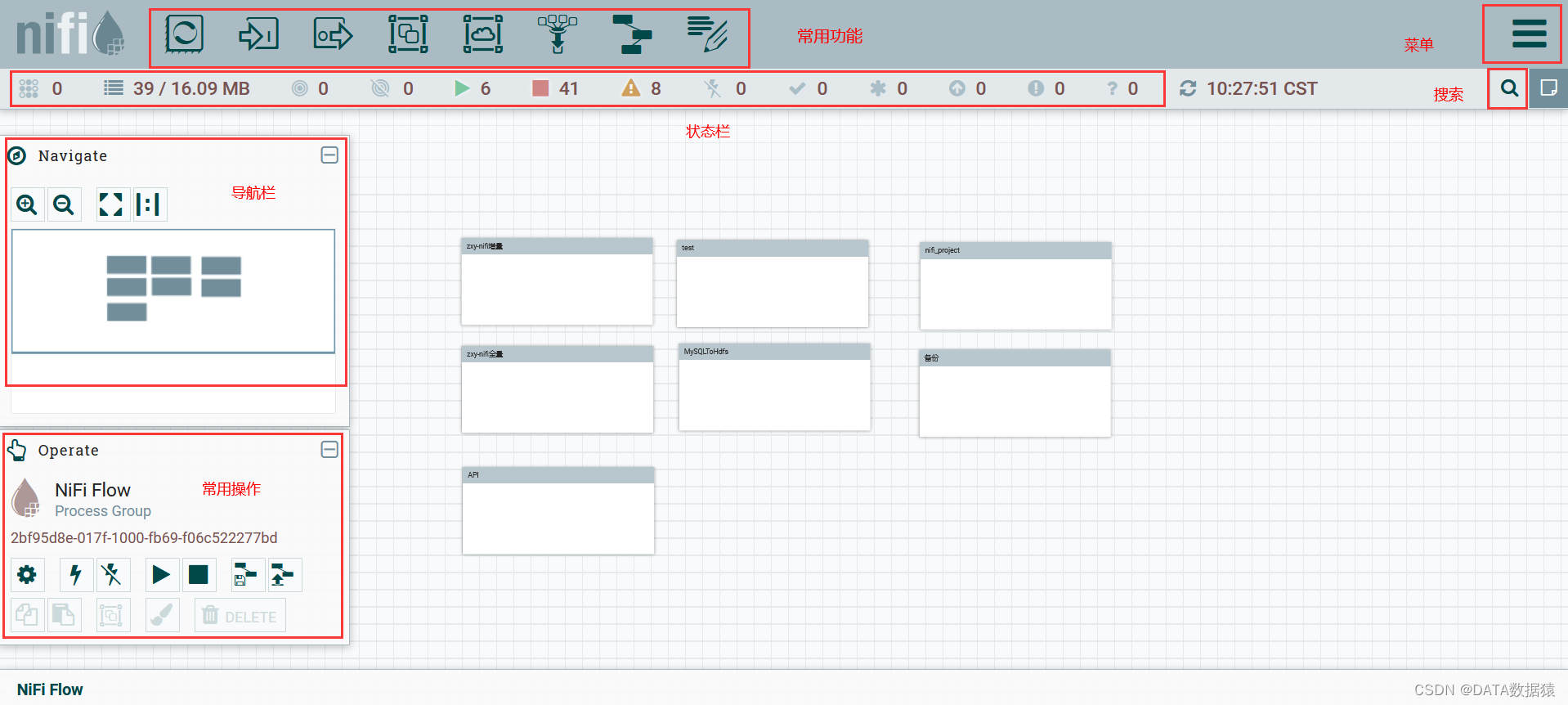The width and height of the screenshot is (1568, 705).
Task: Select the Processor component icon
Action: click(184, 35)
